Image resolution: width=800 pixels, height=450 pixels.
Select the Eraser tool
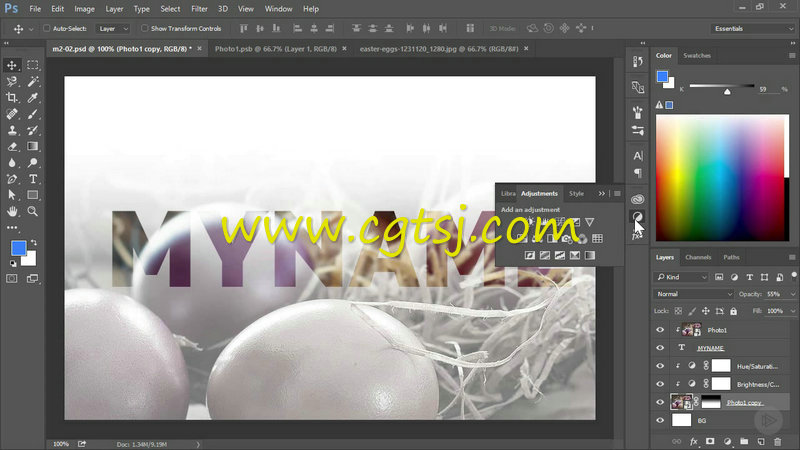[x=12, y=146]
